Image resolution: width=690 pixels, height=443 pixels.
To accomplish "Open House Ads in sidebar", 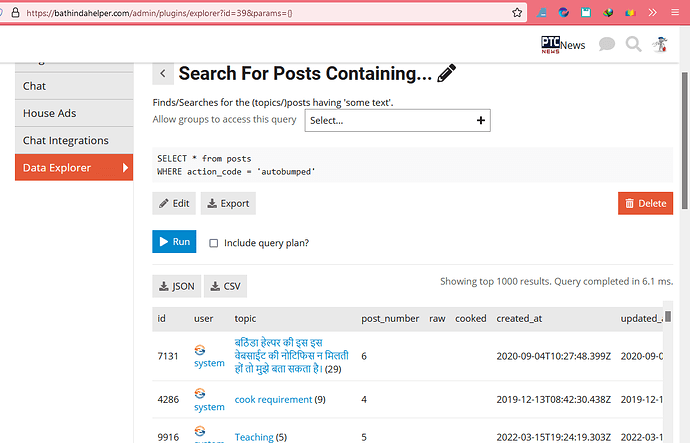I will coord(74,113).
